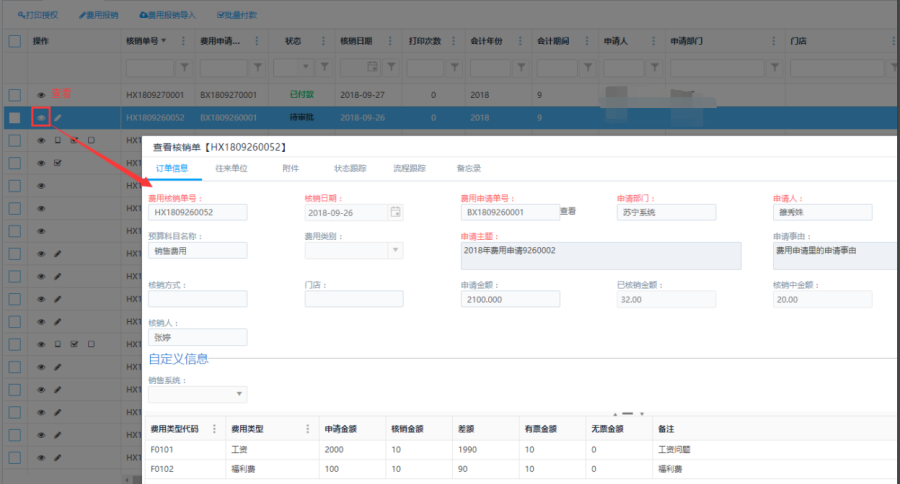Screen dimensions: 900x484
Task: Open the calendar picker in the 核销日期 form field
Action: pos(395,212)
